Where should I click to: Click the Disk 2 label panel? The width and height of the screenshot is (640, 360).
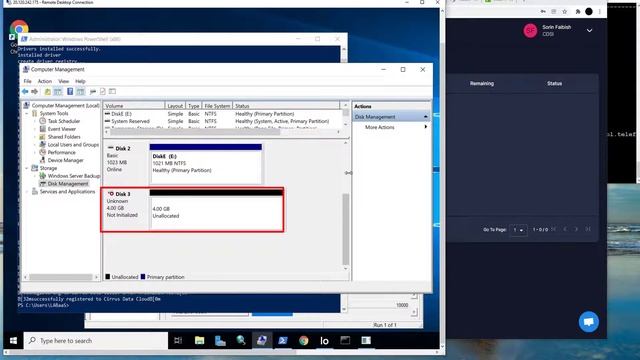coord(126,163)
